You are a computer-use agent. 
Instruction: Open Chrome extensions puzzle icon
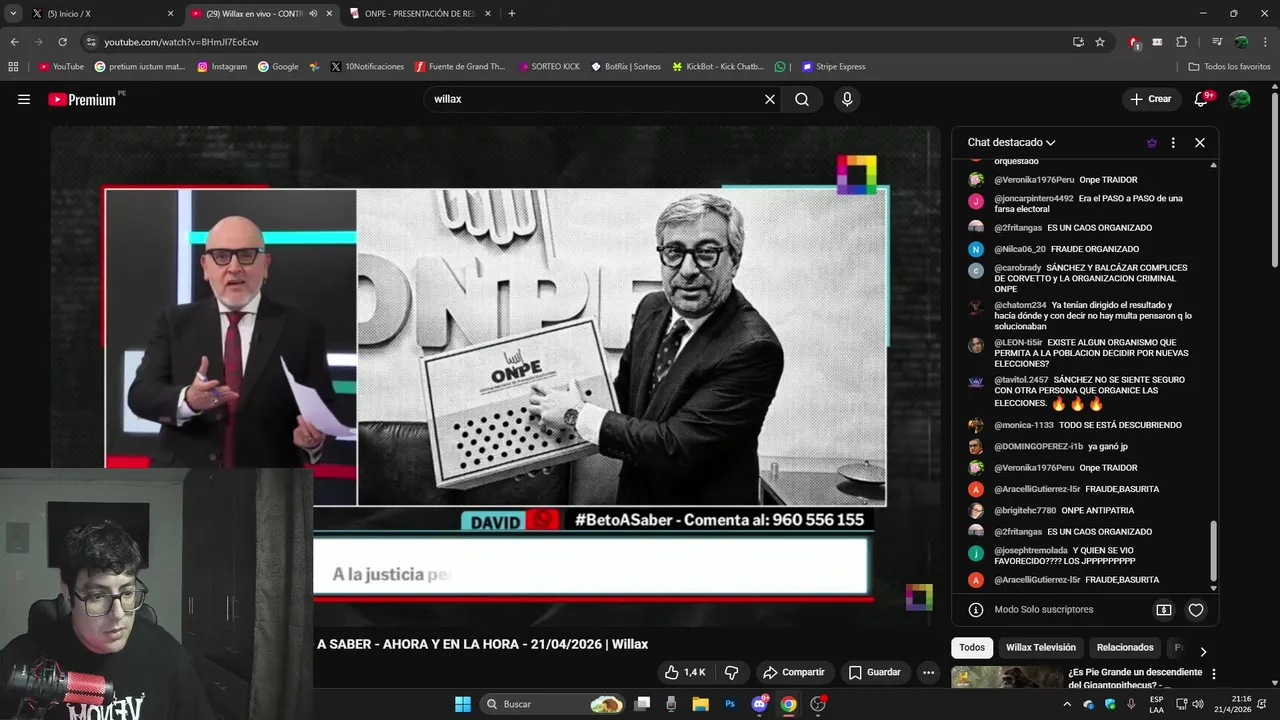(1181, 42)
